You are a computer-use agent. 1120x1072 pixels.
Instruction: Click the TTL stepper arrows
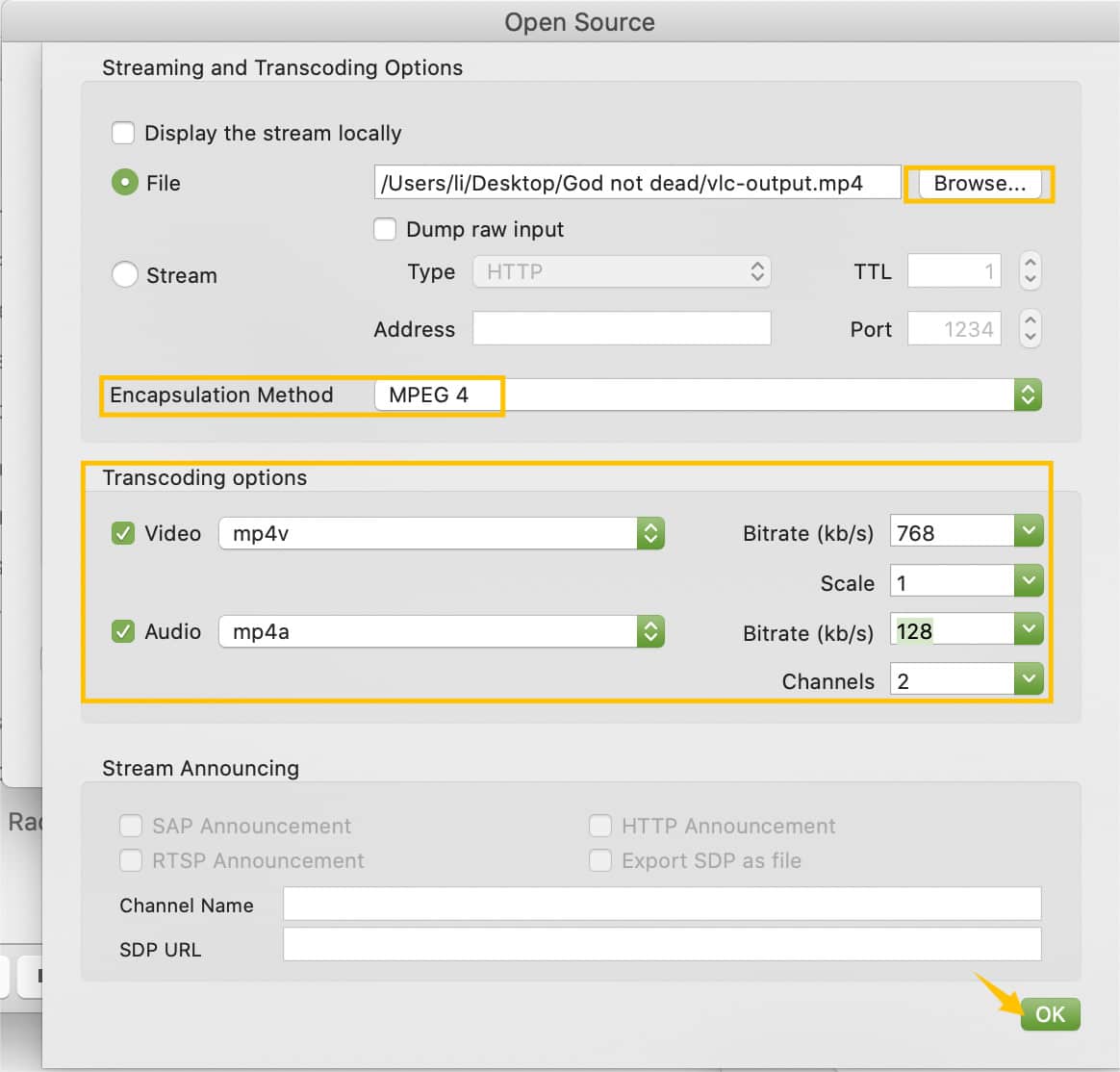coord(1030,270)
